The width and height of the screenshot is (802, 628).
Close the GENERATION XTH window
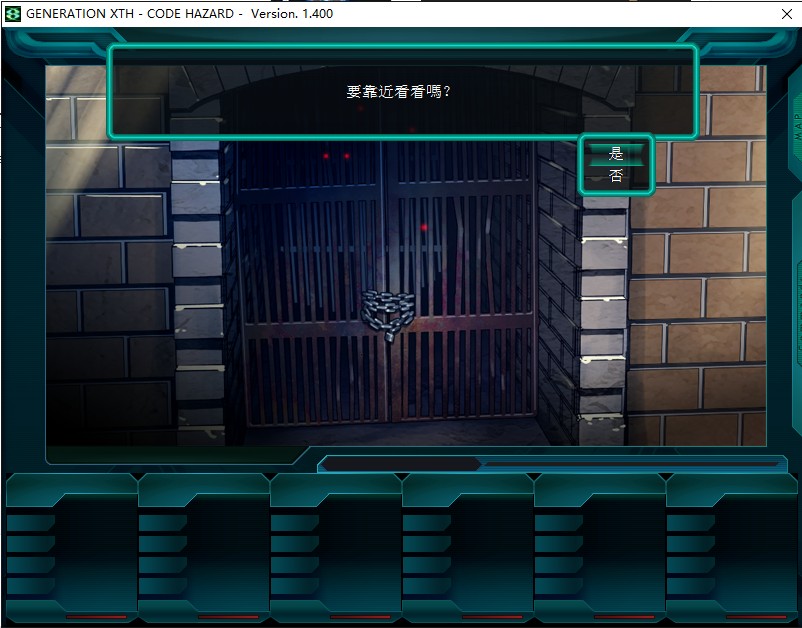pos(787,14)
